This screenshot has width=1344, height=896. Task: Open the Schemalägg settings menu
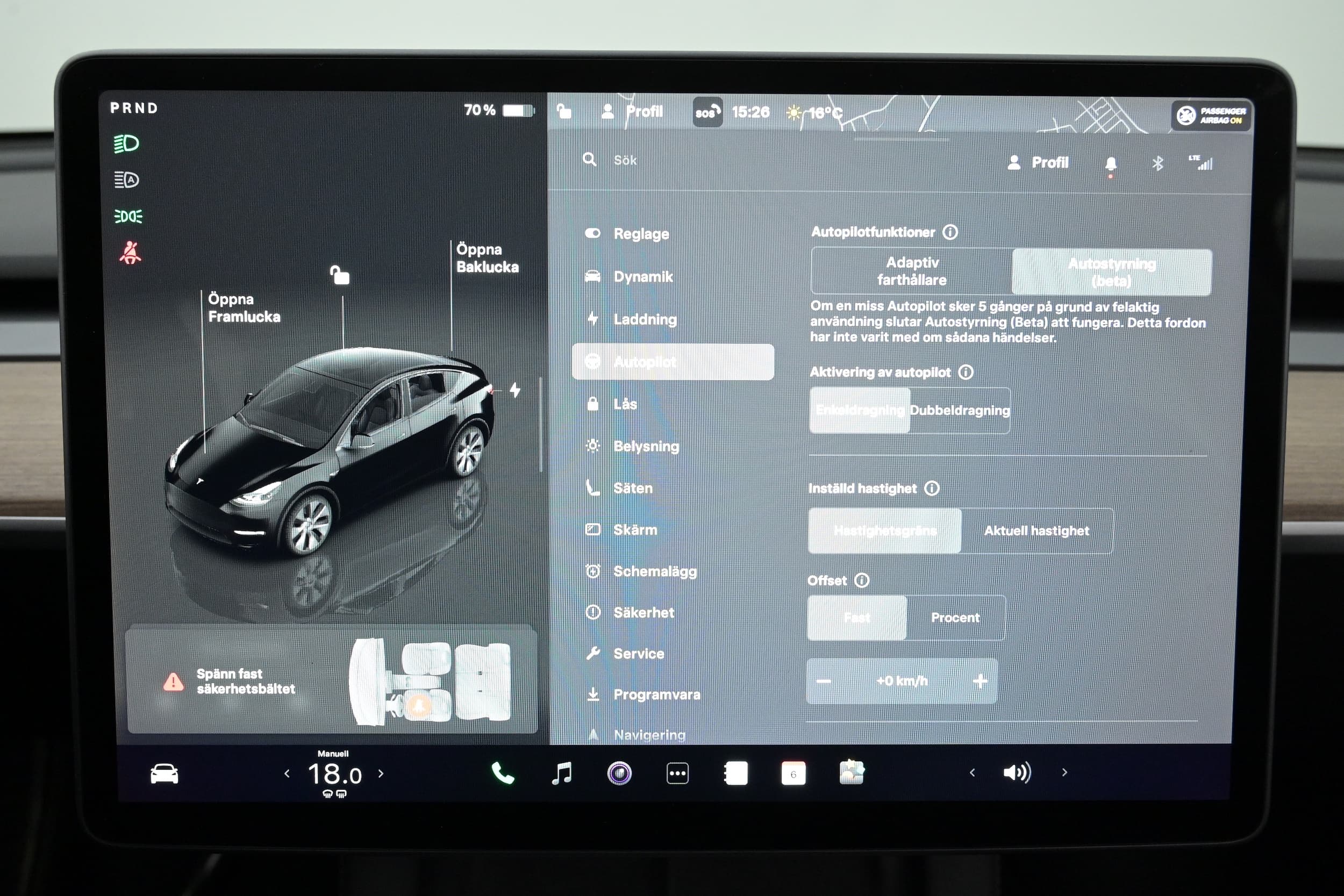[x=673, y=571]
